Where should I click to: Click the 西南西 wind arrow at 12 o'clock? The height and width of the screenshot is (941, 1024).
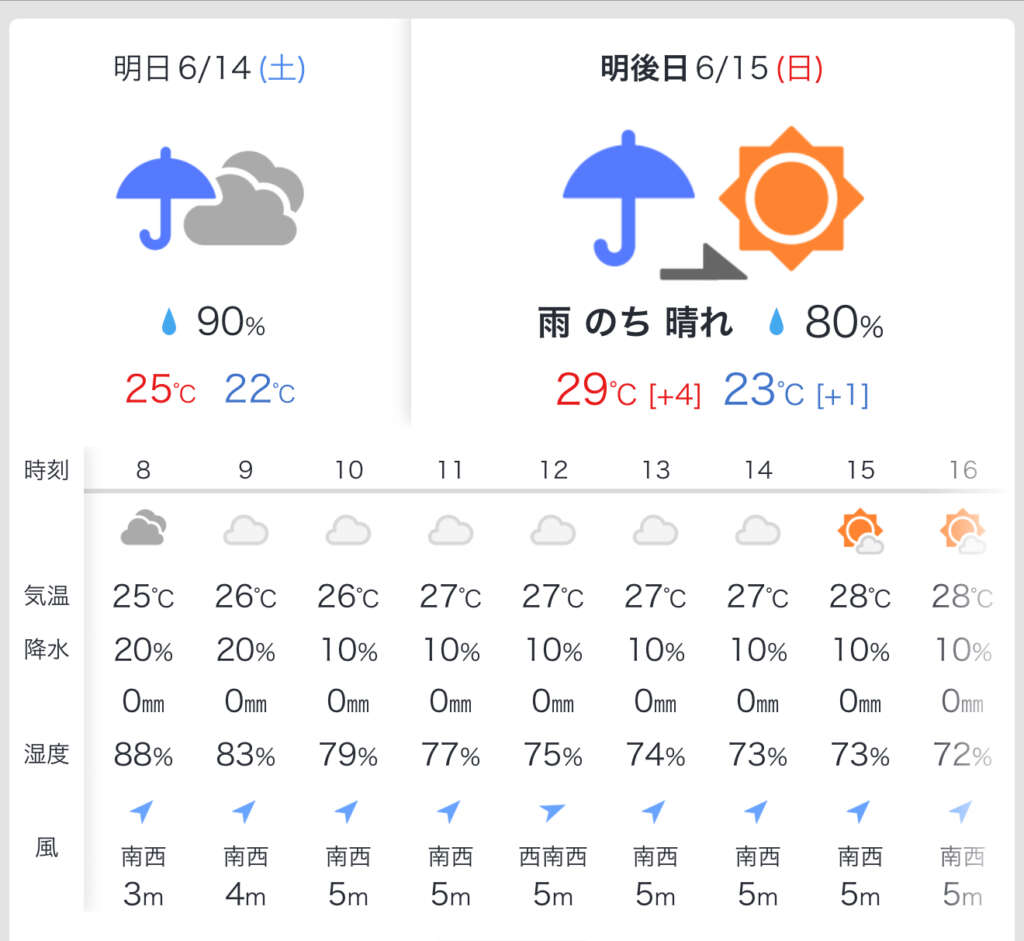pyautogui.click(x=552, y=812)
